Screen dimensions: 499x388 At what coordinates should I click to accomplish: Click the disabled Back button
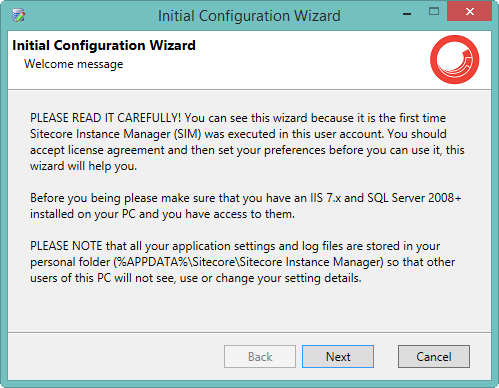[x=260, y=357]
